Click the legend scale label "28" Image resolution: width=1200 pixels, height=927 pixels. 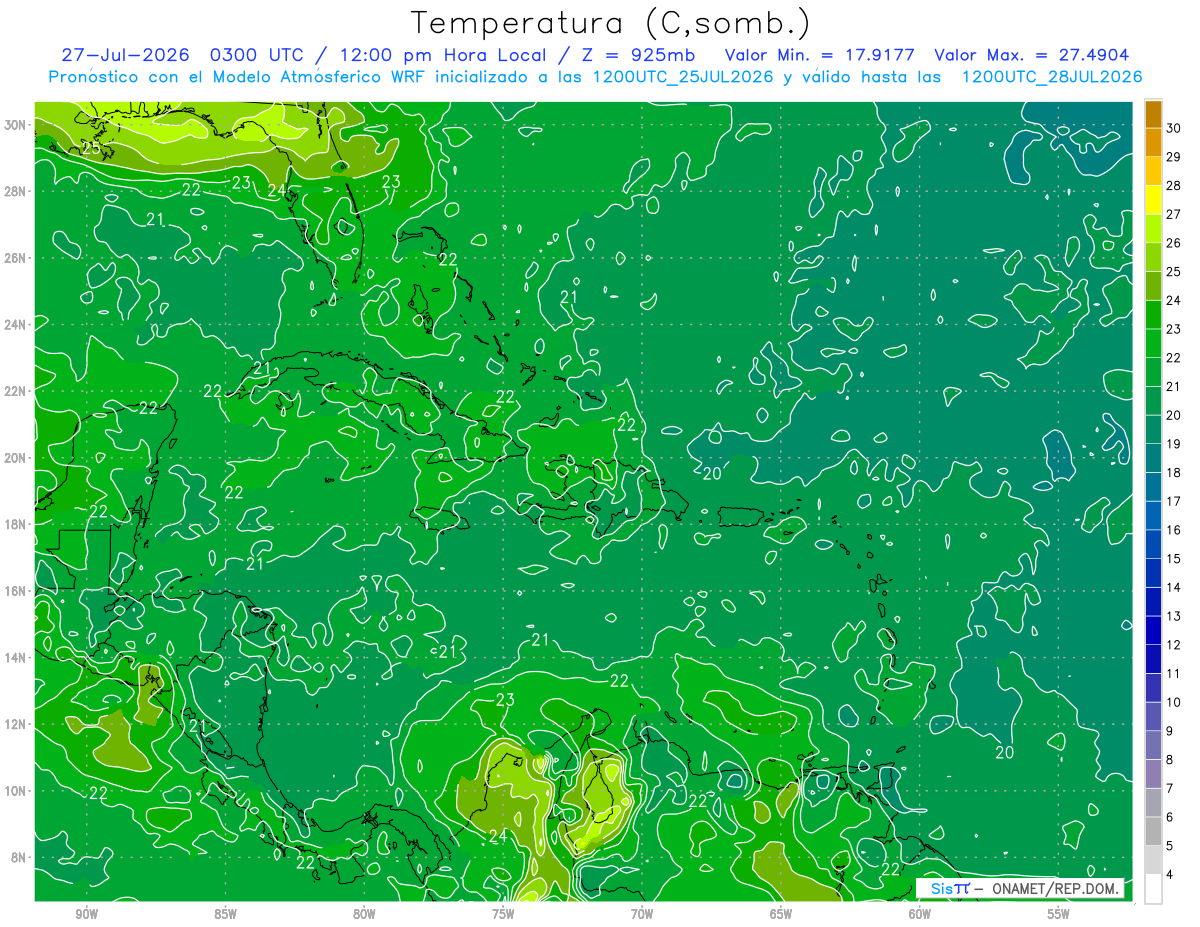tap(1173, 185)
